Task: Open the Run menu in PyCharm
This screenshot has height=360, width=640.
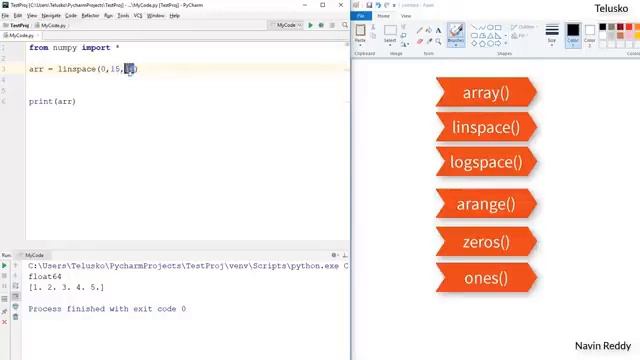Action: click(x=108, y=16)
